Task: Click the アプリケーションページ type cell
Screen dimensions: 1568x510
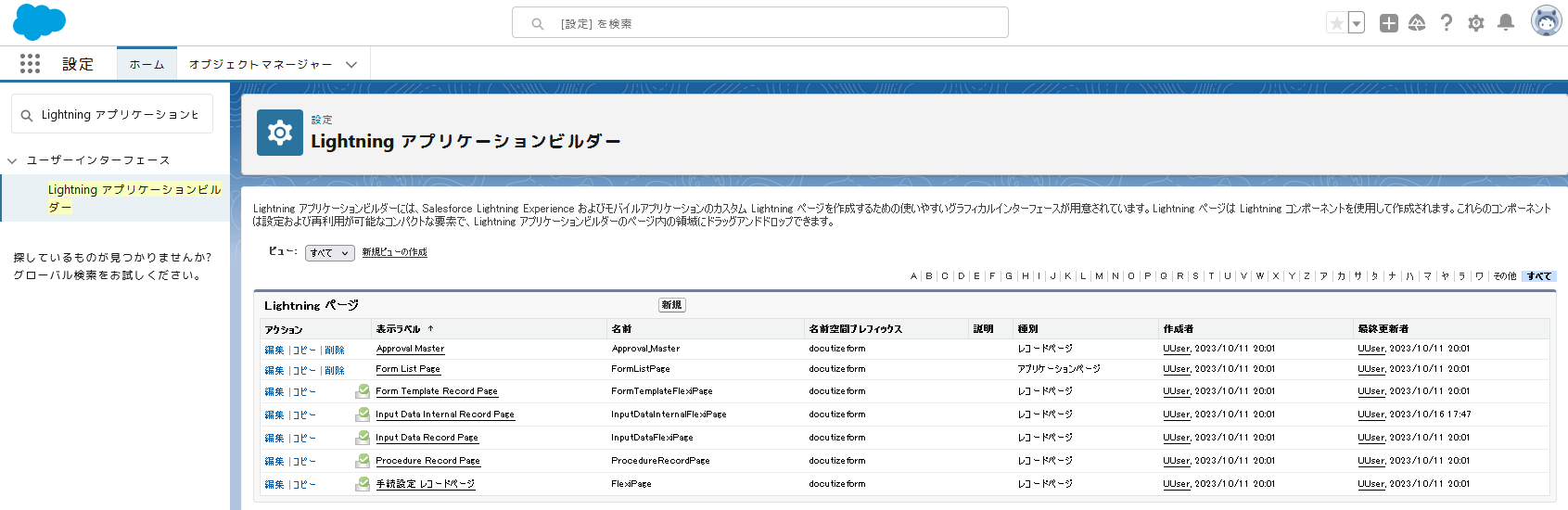Action: (1059, 369)
